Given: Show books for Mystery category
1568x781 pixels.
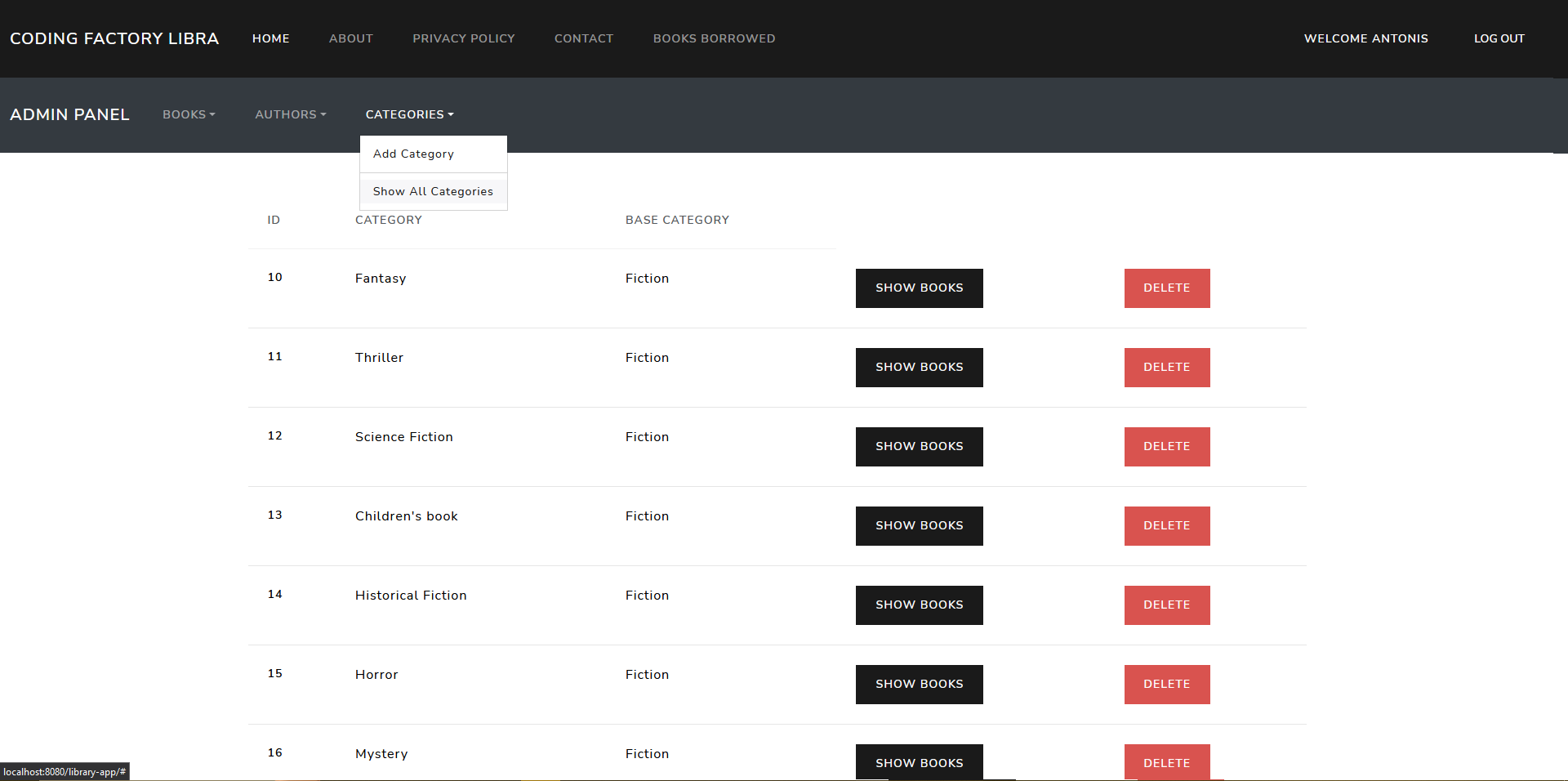Looking at the screenshot, I should (919, 762).
